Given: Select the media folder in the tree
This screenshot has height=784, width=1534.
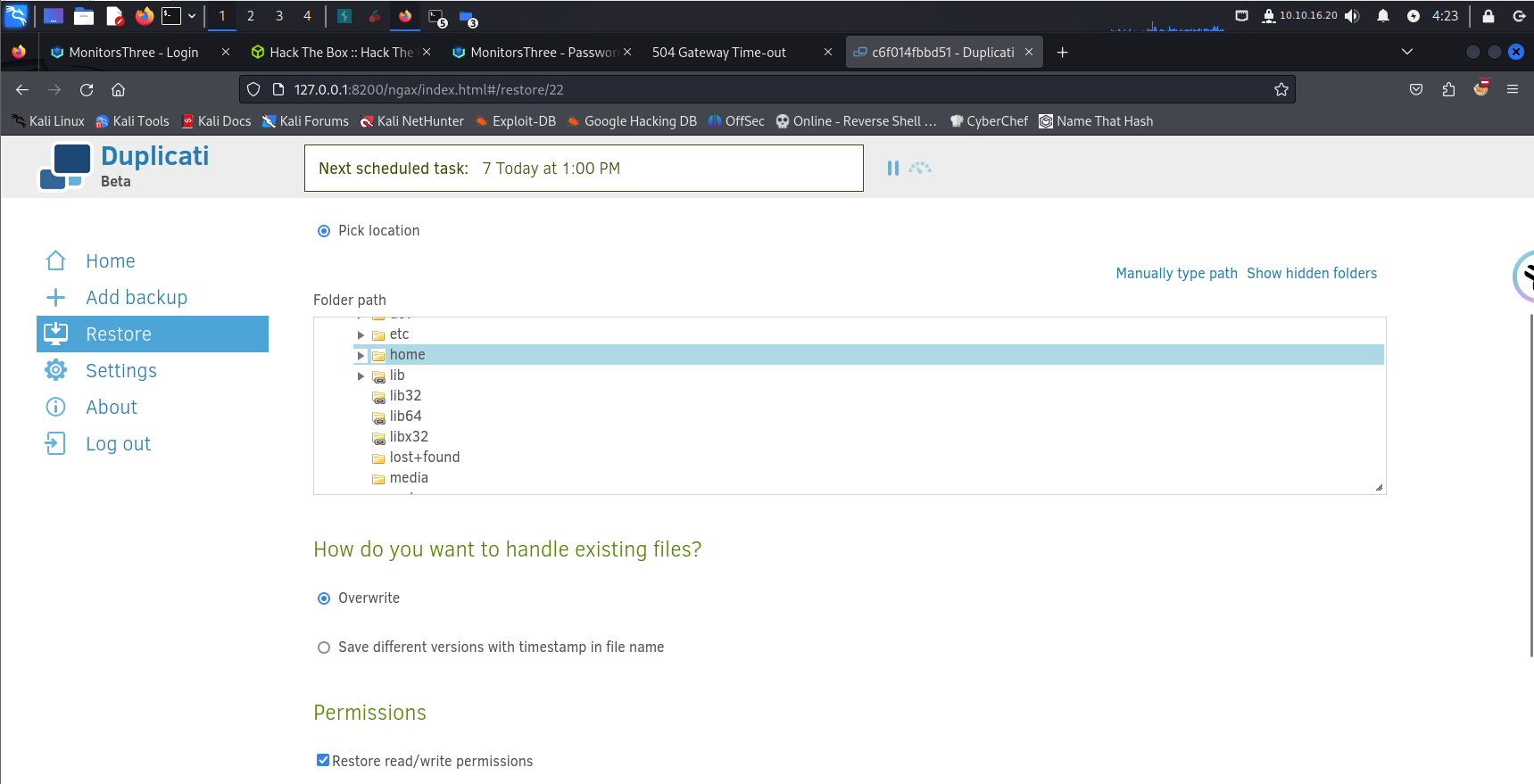Looking at the screenshot, I should 409,478.
